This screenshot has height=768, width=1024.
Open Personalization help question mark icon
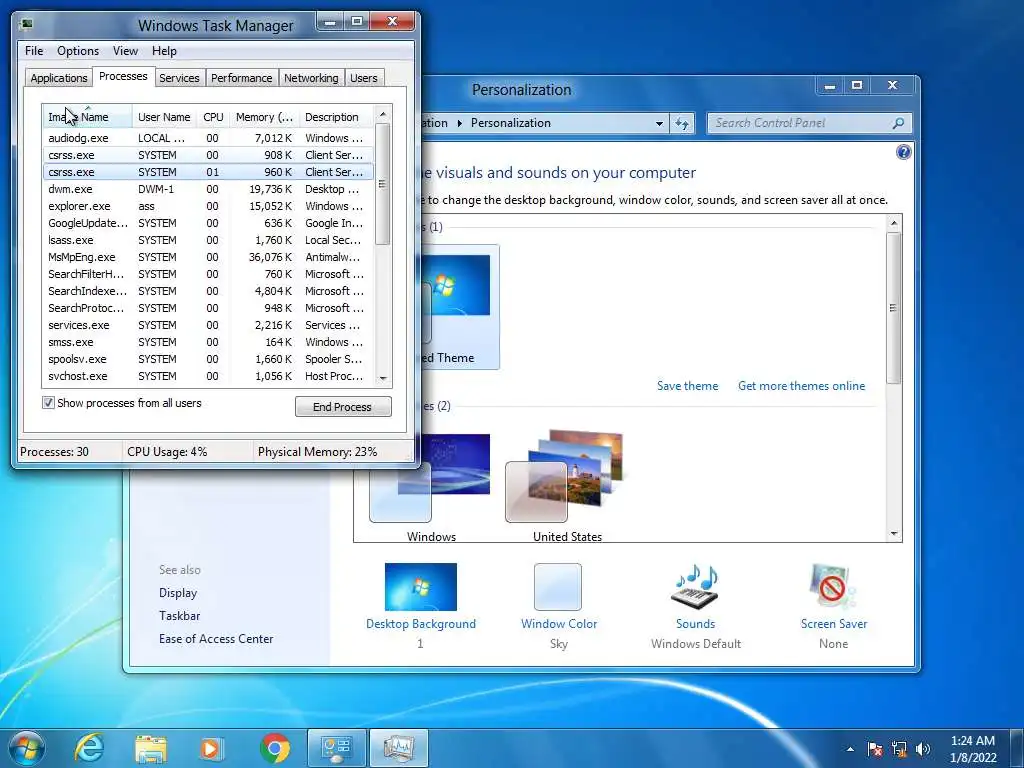point(903,152)
